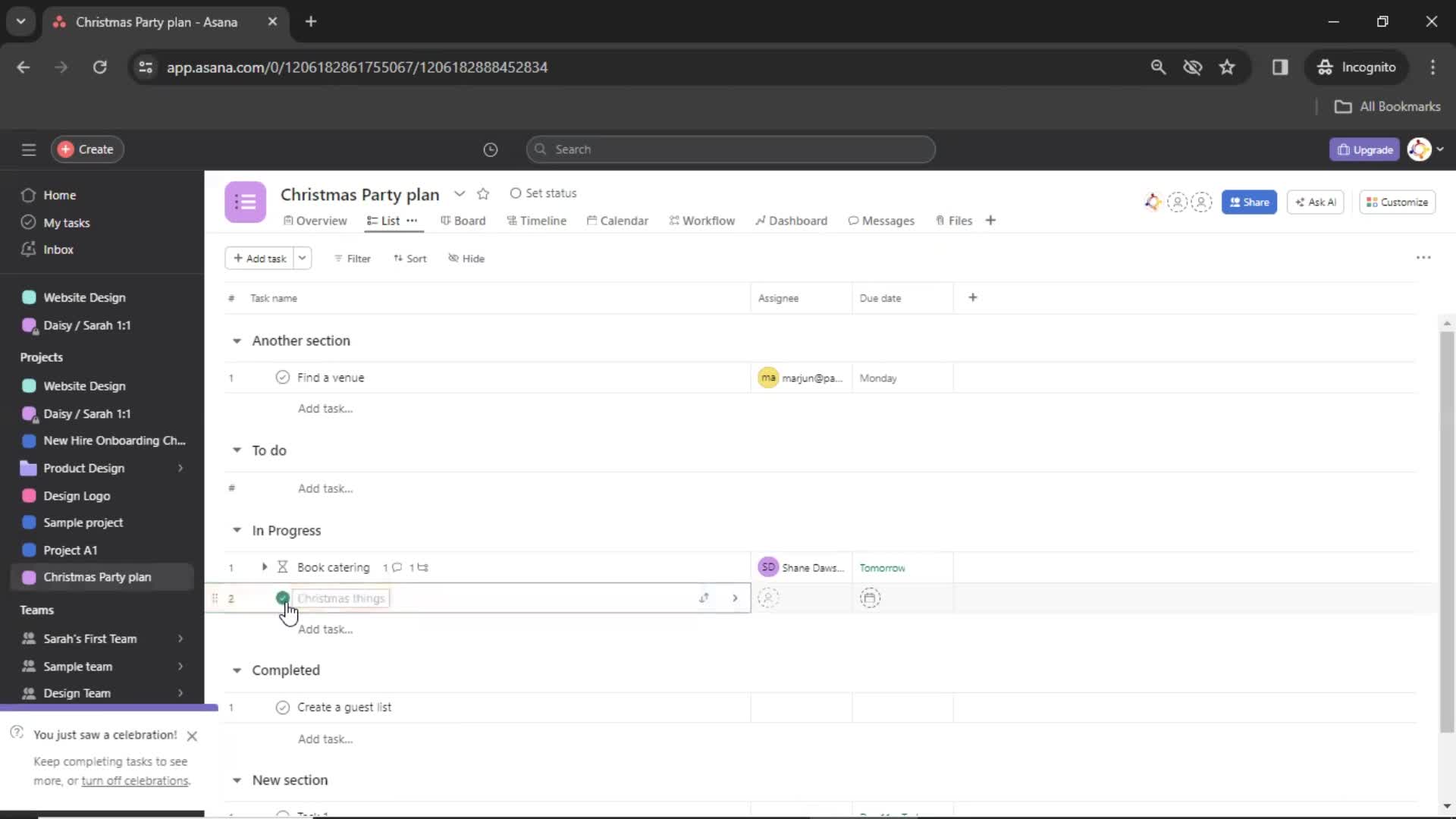Toggle the 'In Progress' section collapse arrow

(237, 530)
